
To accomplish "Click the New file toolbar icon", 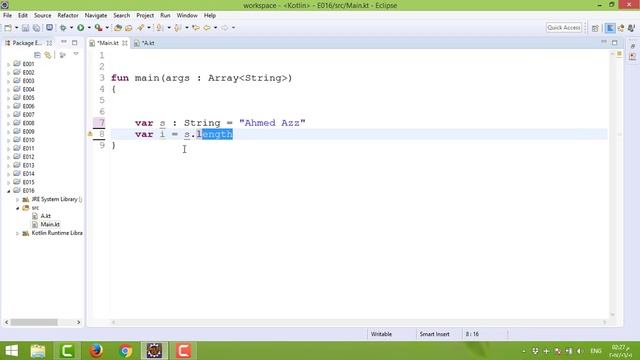I will 8,28.
